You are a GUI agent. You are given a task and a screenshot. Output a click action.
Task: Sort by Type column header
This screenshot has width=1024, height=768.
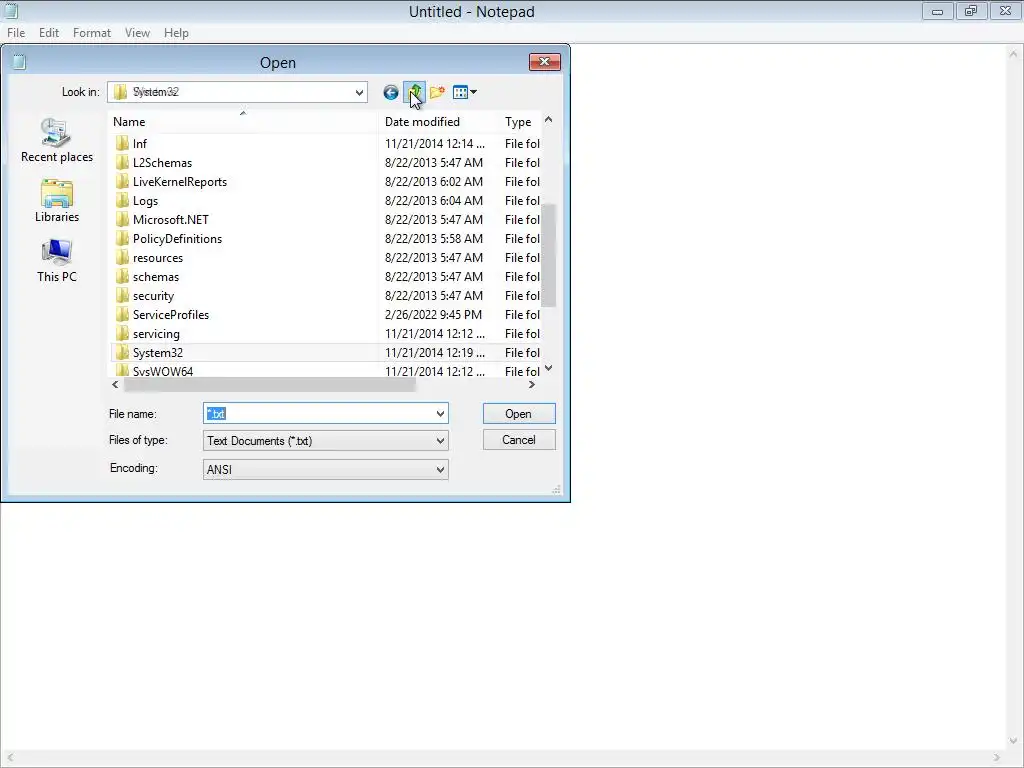point(520,121)
